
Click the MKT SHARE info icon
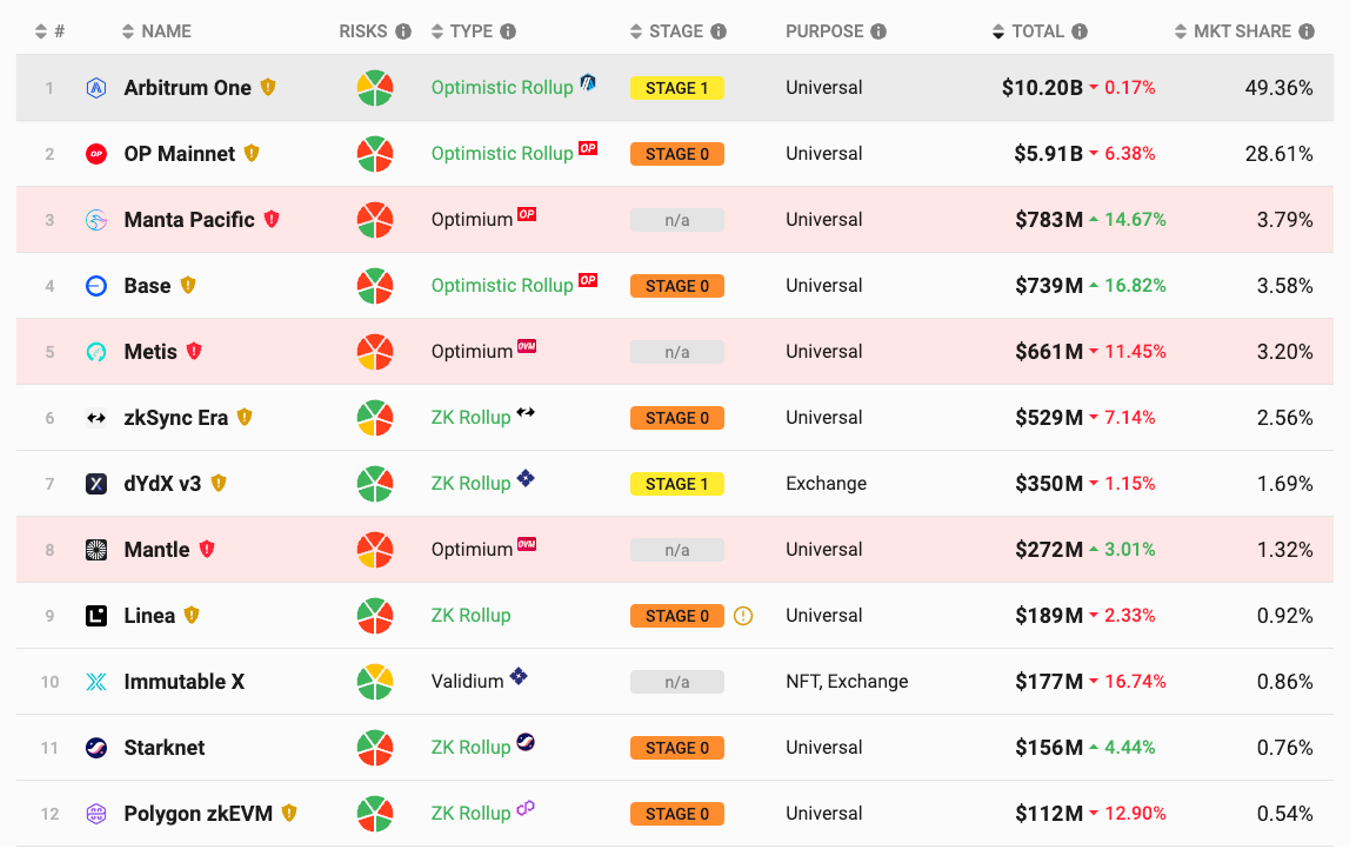pyautogui.click(x=1306, y=32)
